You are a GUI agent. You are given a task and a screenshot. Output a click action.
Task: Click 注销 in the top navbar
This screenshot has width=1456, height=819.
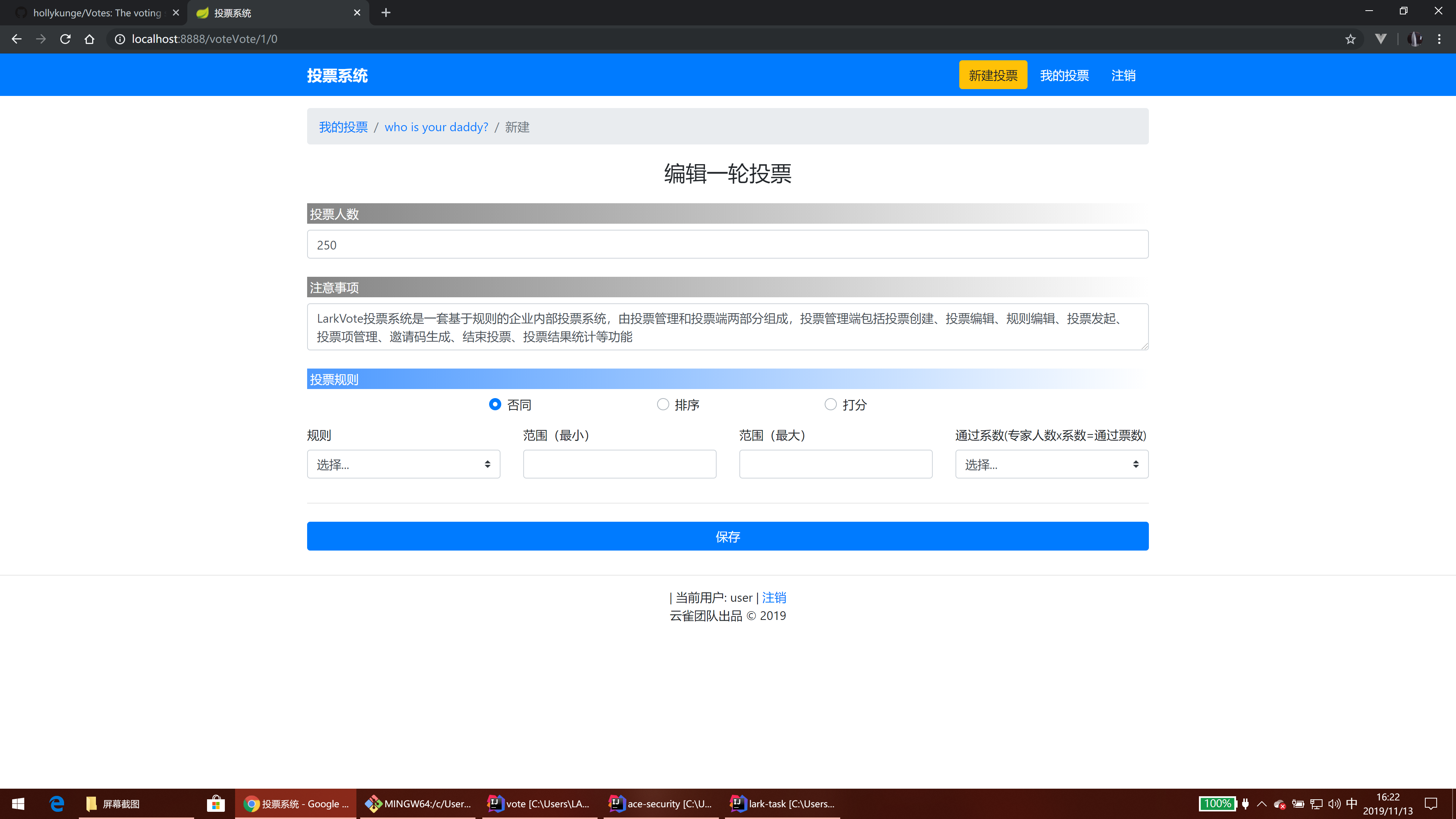pos(1123,75)
